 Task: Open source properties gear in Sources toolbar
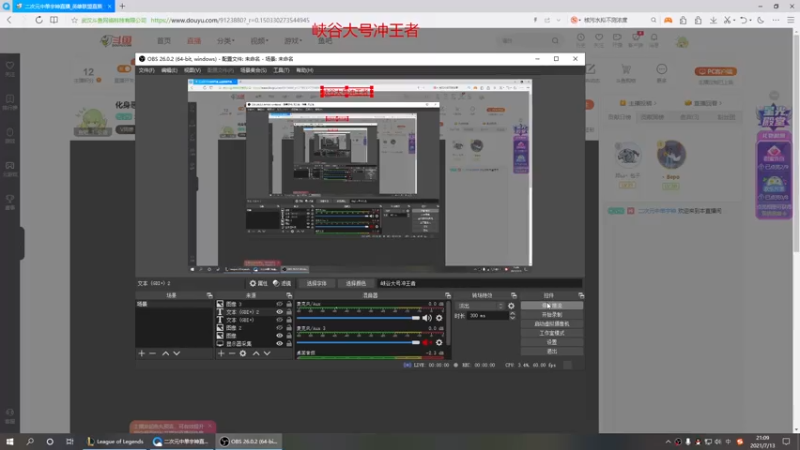243,353
